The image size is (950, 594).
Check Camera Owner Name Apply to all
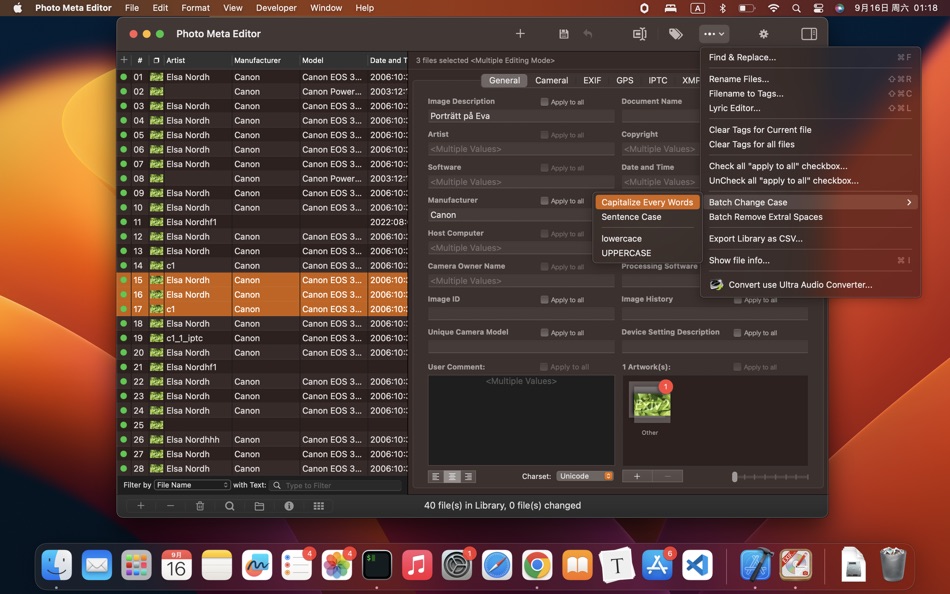(544, 267)
